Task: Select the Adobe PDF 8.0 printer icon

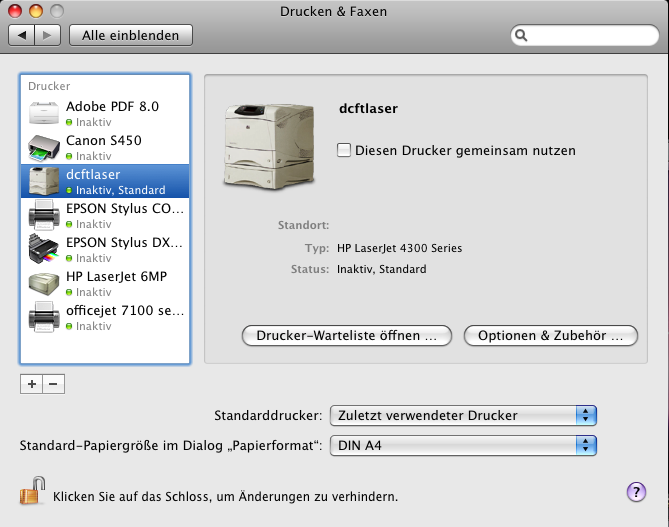Action: point(44,113)
